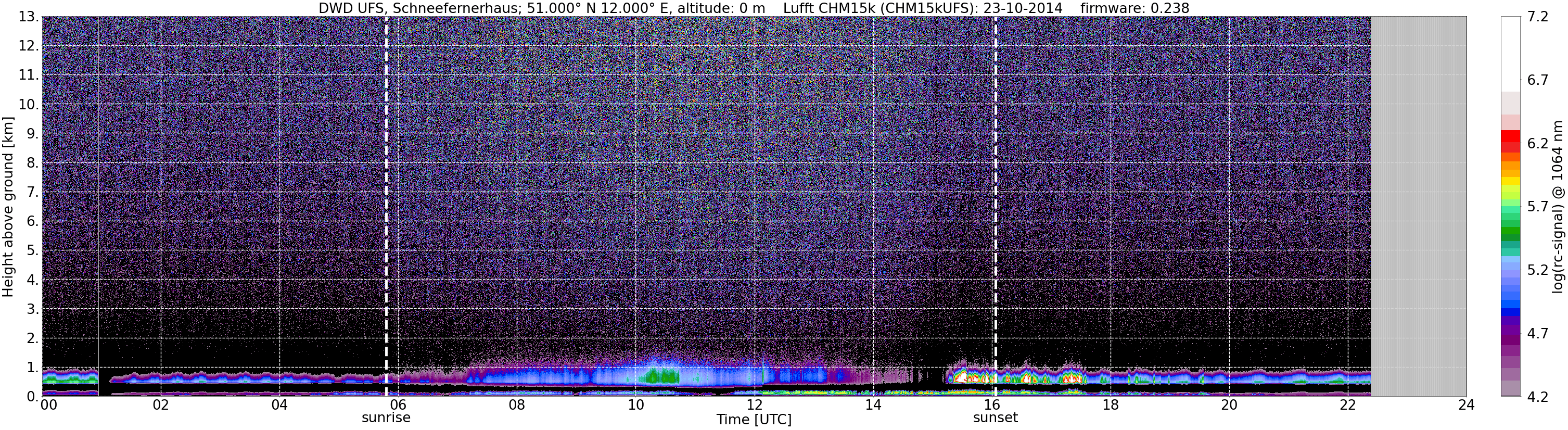The image size is (1568, 430).
Task: Click the 'Time [UTC]' axis label
Action: [x=754, y=420]
